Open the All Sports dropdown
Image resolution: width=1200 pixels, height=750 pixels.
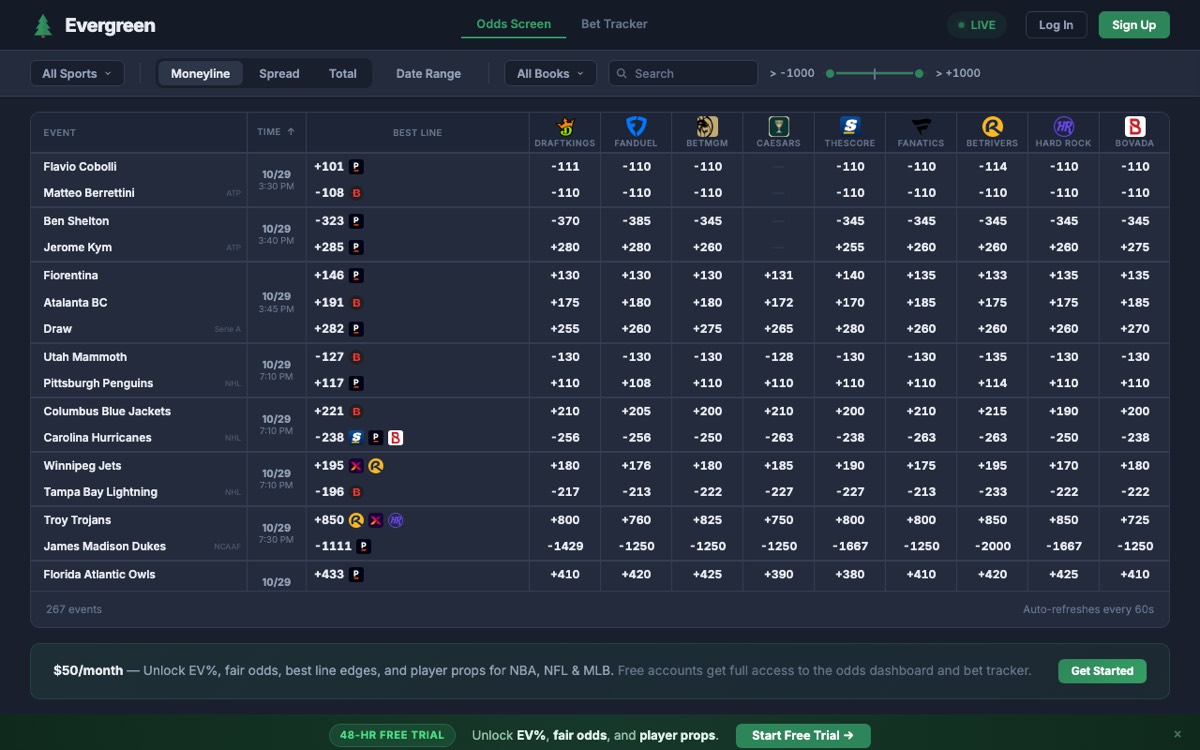[77, 73]
